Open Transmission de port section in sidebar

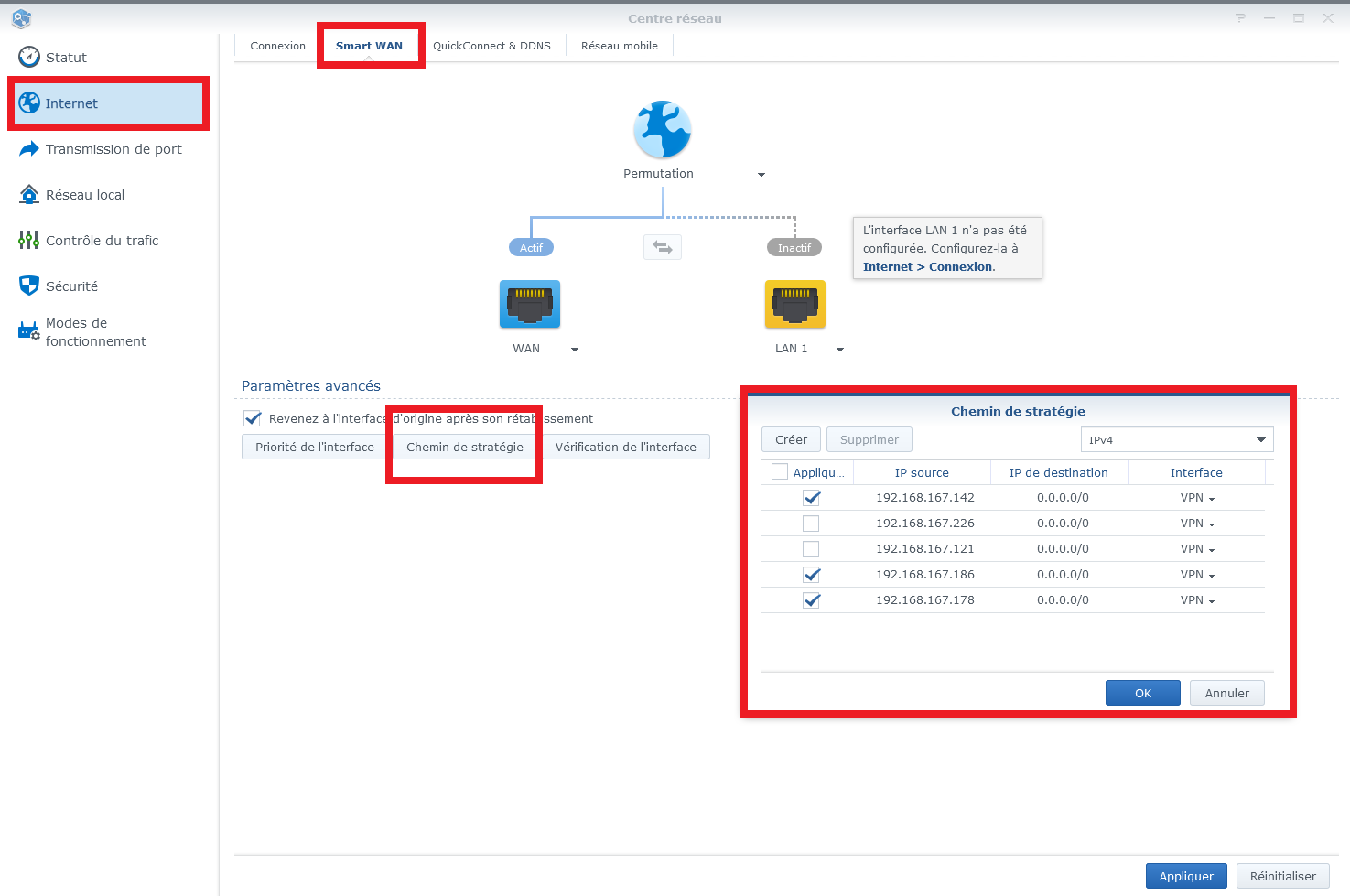(x=108, y=149)
